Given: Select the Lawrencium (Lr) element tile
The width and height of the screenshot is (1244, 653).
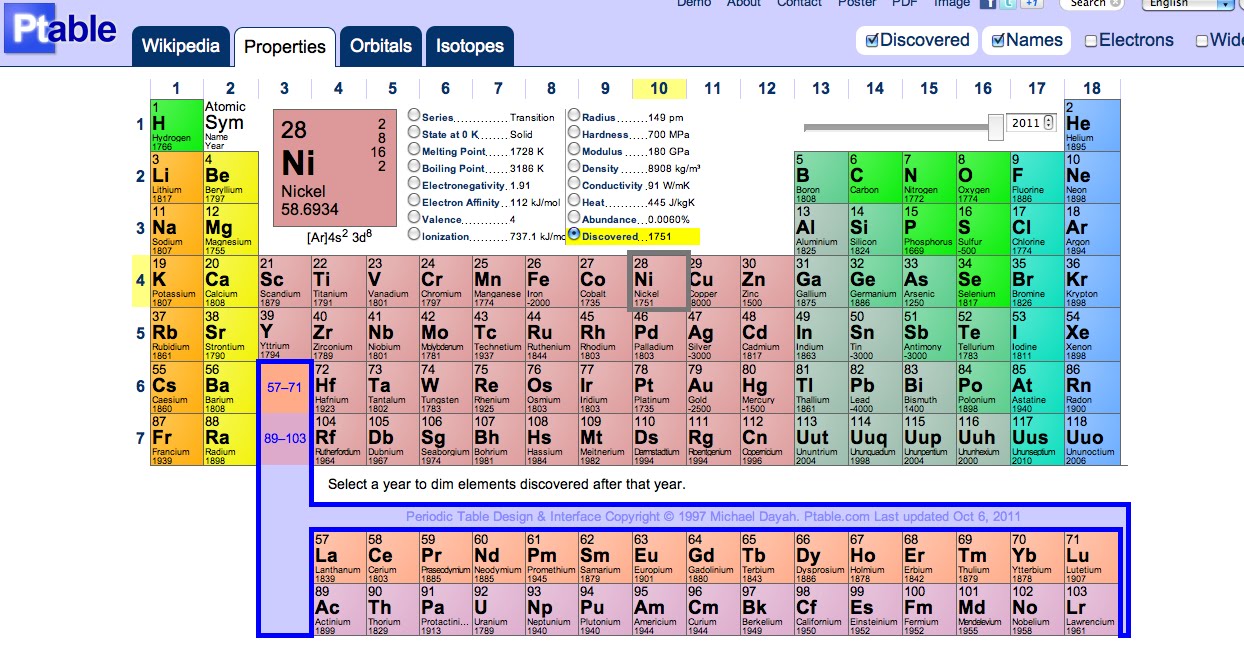Looking at the screenshot, I should point(1091,608).
